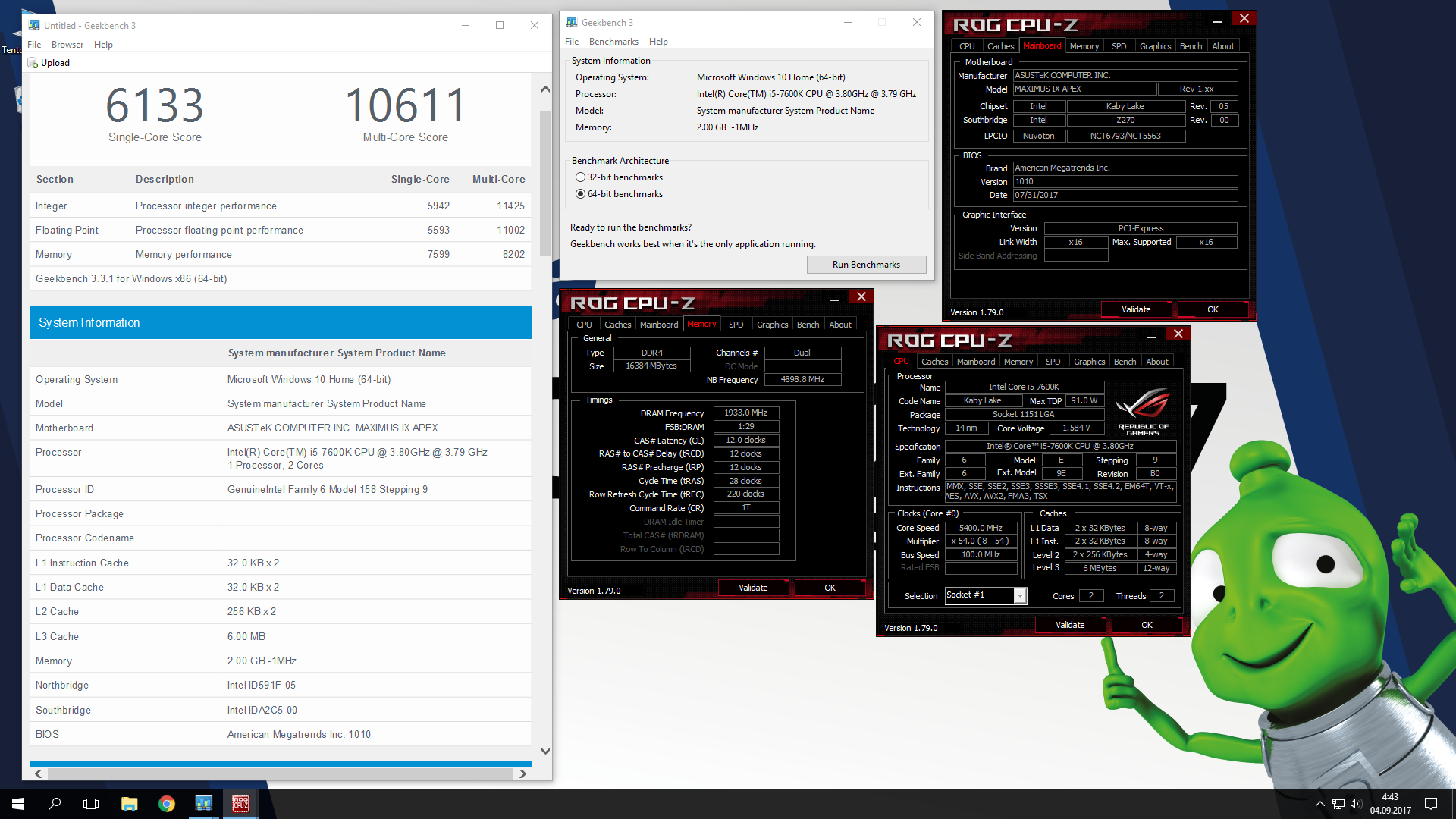
Task: Open File menu in Untitled Geekbench window
Action: (34, 45)
